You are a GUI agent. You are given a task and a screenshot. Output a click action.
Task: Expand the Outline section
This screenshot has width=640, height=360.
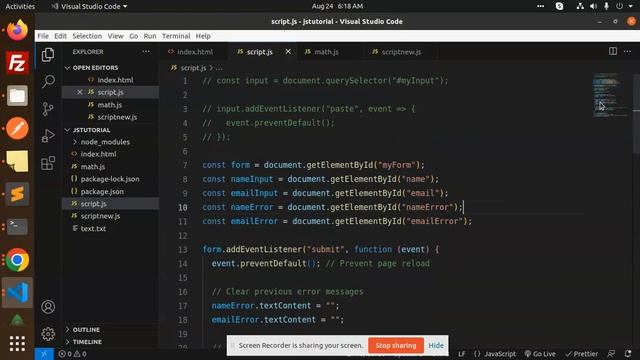[111, 329]
